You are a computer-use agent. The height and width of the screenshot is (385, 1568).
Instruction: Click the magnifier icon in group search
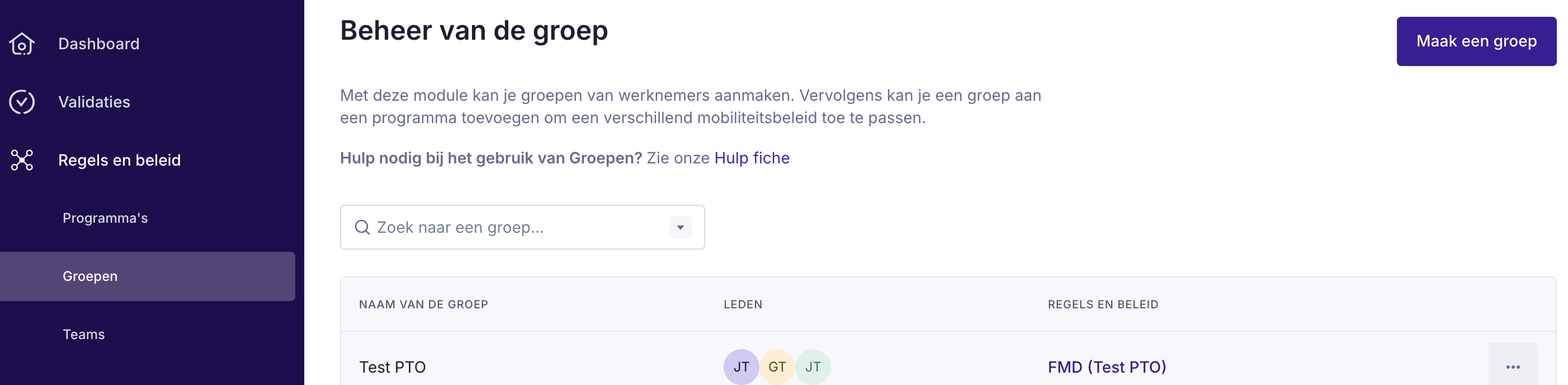click(362, 227)
